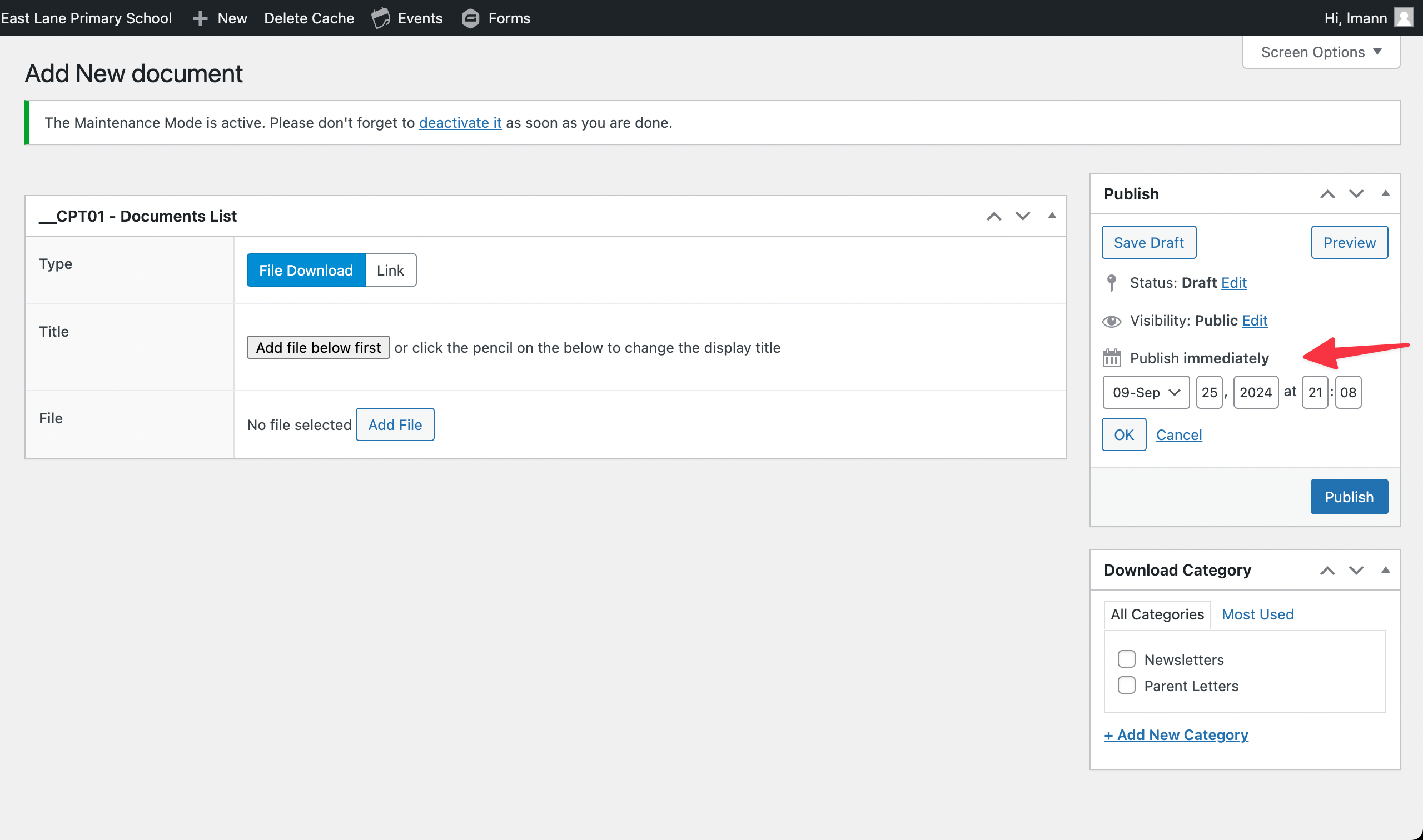Click the Forms icon in admin bar
This screenshot has width=1423, height=840.
pyautogui.click(x=470, y=18)
